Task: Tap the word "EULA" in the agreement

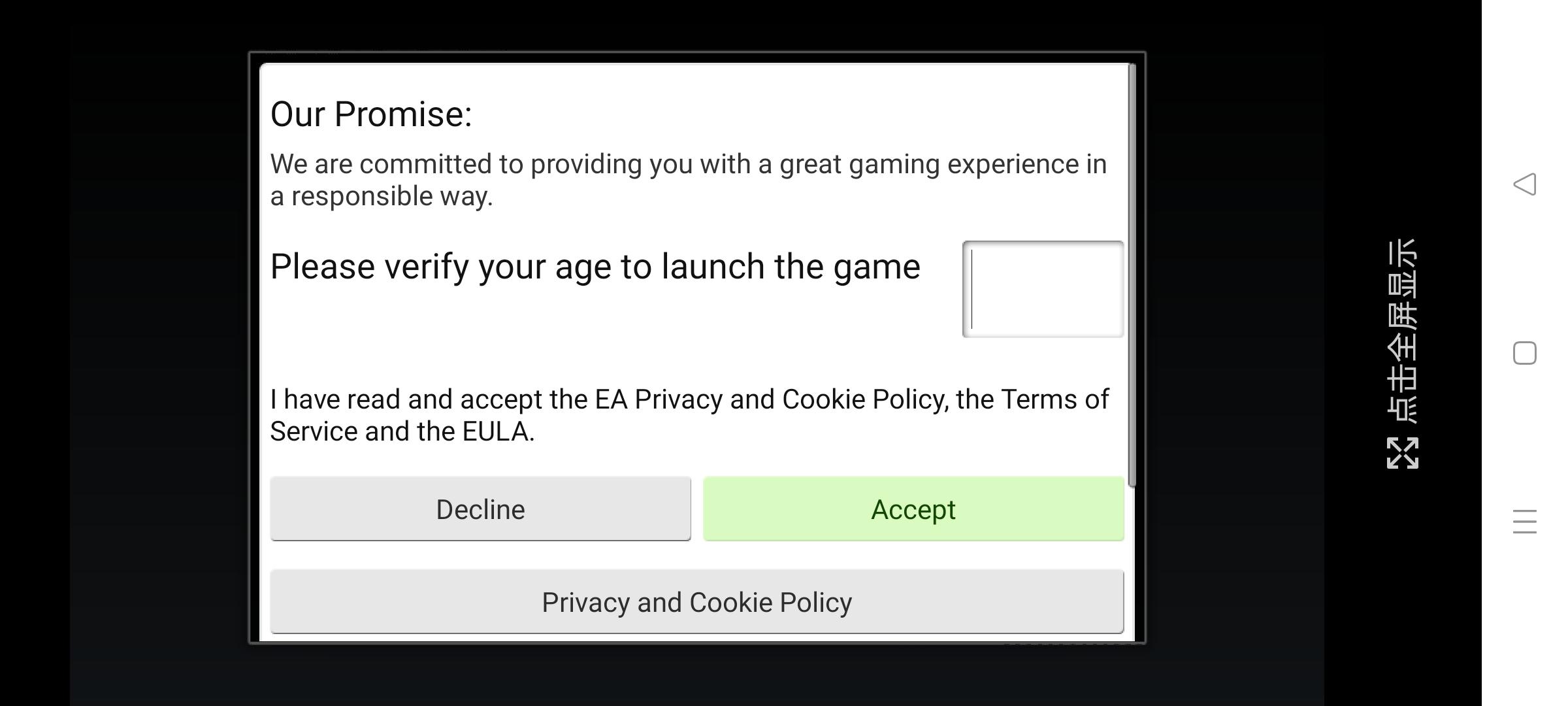Action: (x=495, y=431)
